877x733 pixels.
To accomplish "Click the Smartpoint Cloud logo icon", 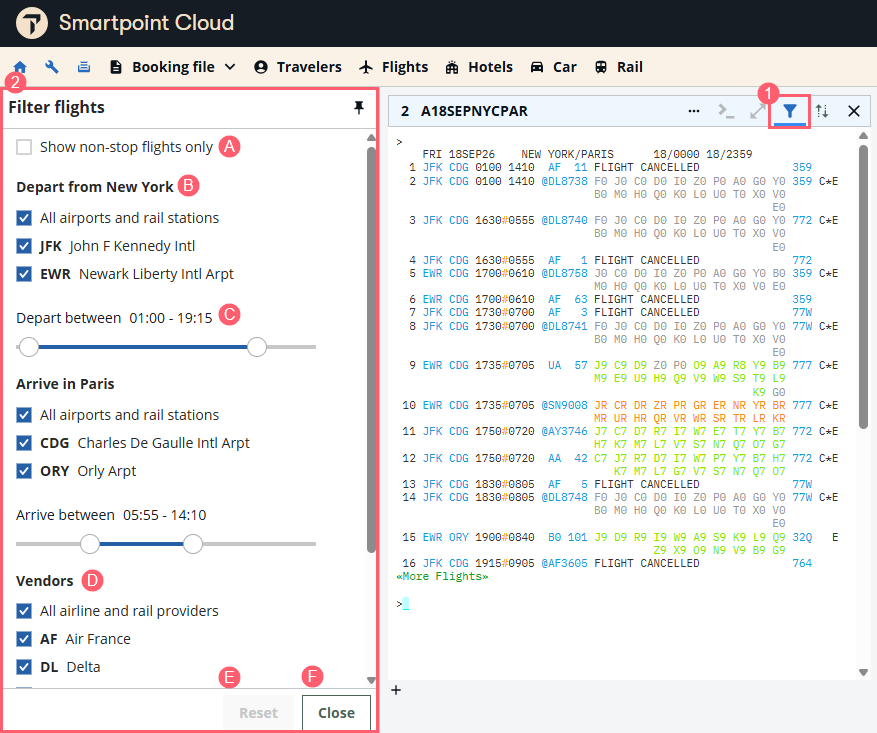I will 32,23.
